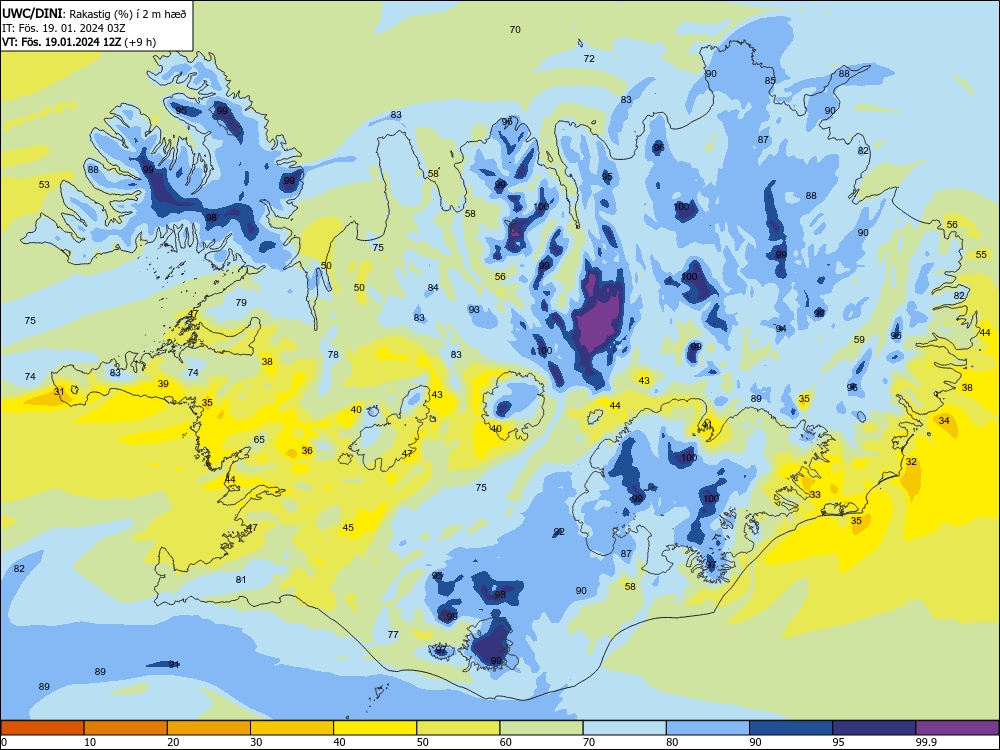Select the medium blue 80–90 legend swatch
The height and width of the screenshot is (750, 1000).
pos(708,728)
